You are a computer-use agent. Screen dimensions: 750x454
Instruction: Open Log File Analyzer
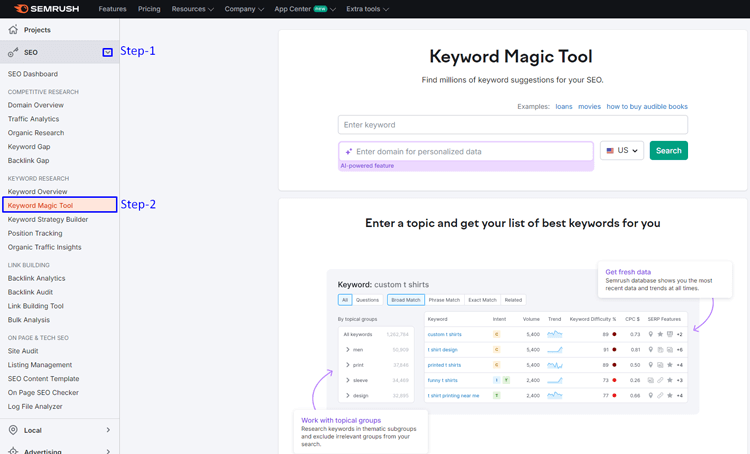point(35,407)
